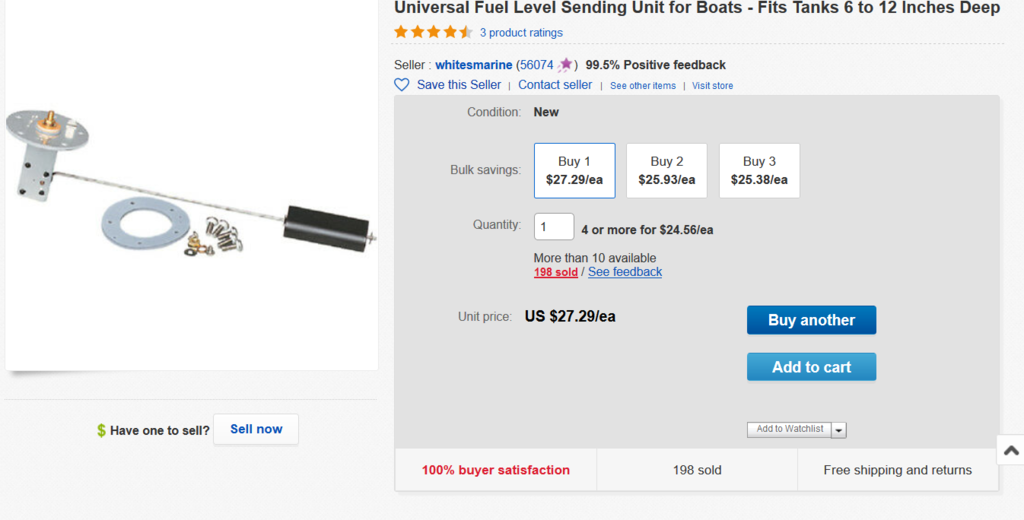Viewport: 1024px width, 520px height.
Task: Click the Quantity input field
Action: [x=553, y=227]
